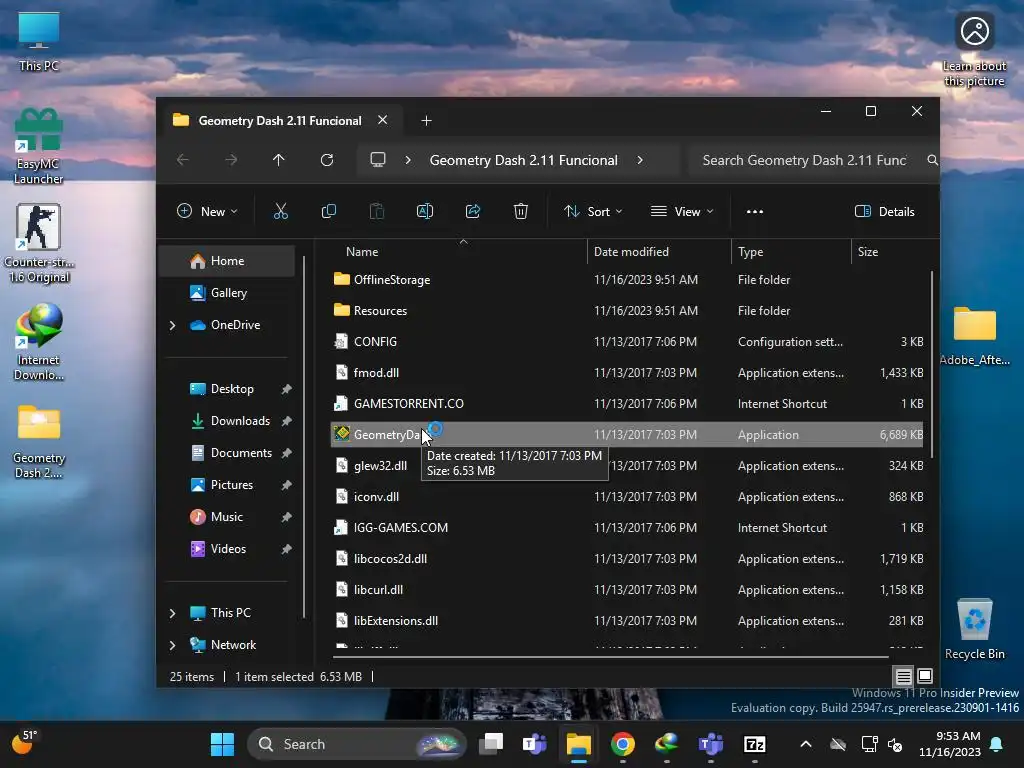Select the CONFIG file
Viewport: 1024px width, 768px height.
[627, 342]
